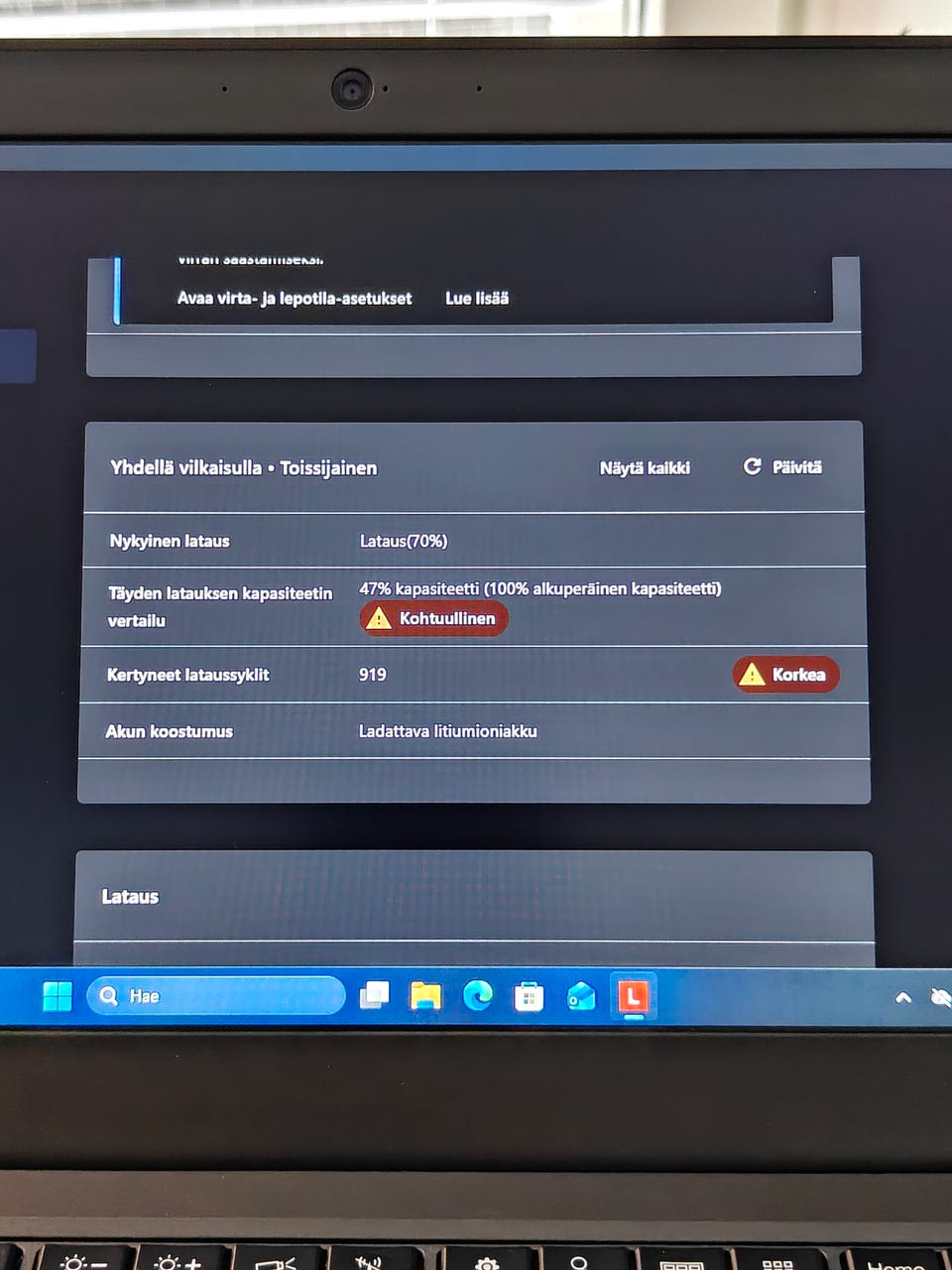Open Microsoft Store from the taskbar
This screenshot has height=1270, width=952.
tap(529, 996)
